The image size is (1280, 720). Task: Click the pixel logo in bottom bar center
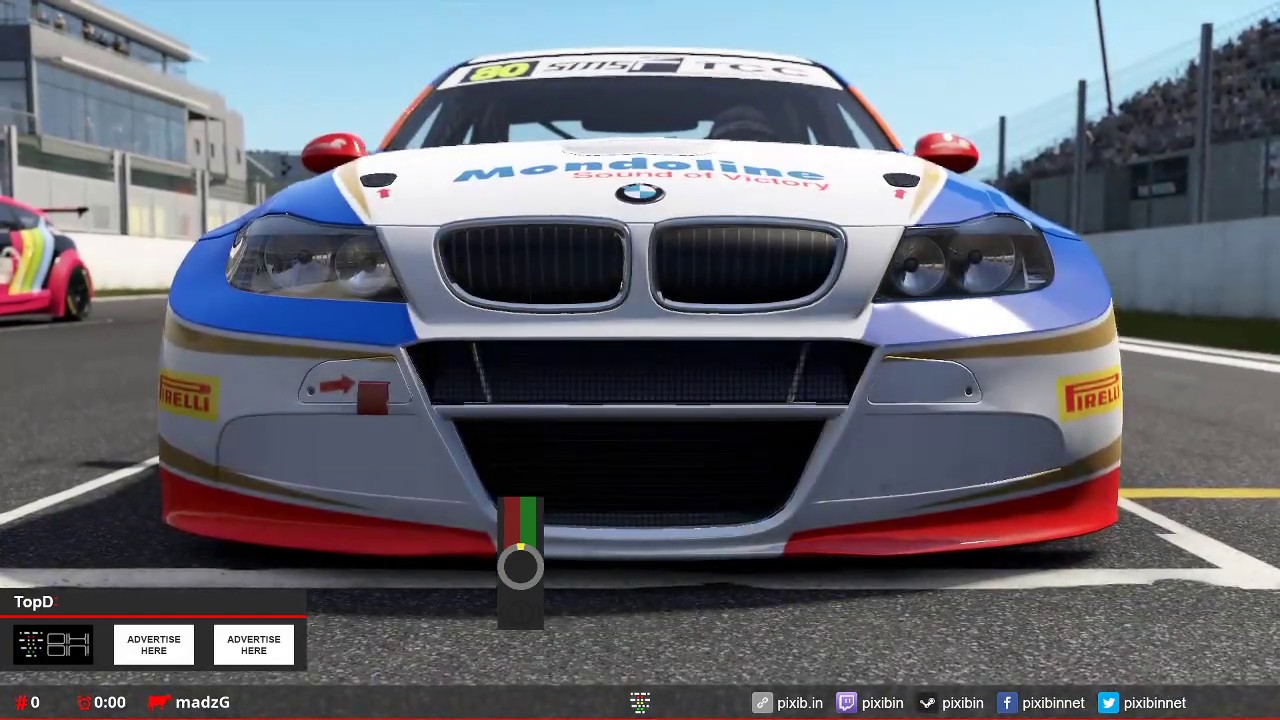tap(640, 703)
